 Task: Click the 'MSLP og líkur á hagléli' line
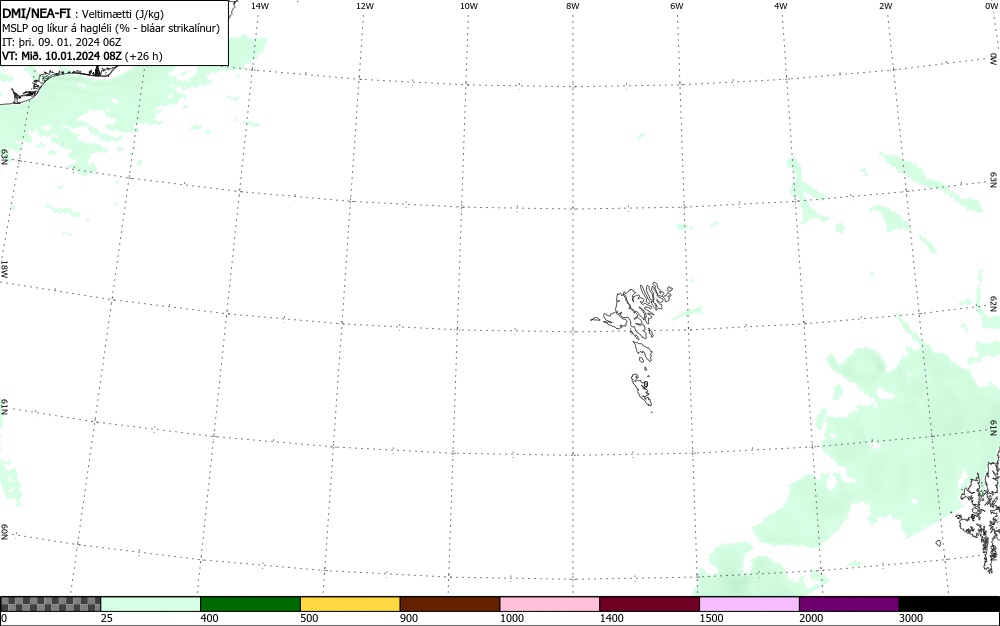point(110,28)
